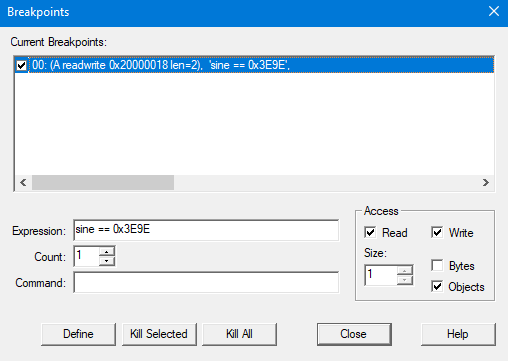Click the Size value field
508x361 pixels.
coord(381,275)
